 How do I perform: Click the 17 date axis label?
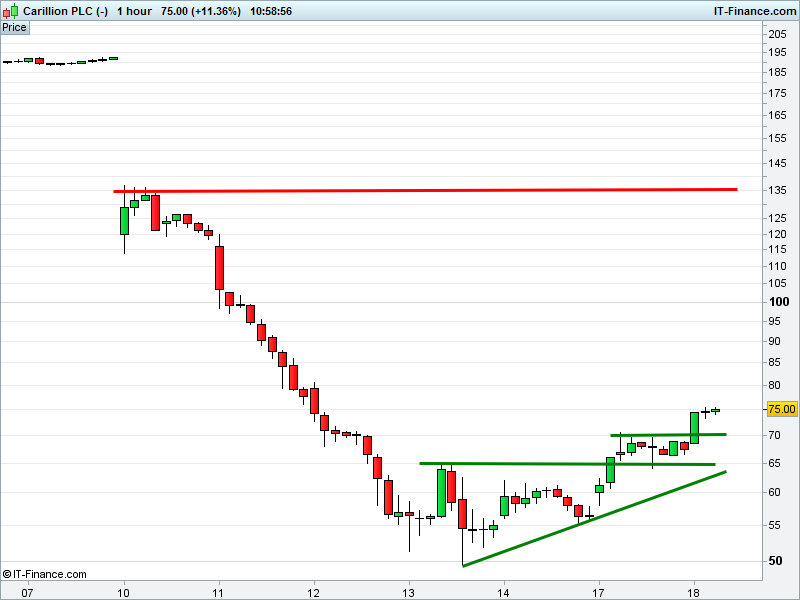(598, 593)
